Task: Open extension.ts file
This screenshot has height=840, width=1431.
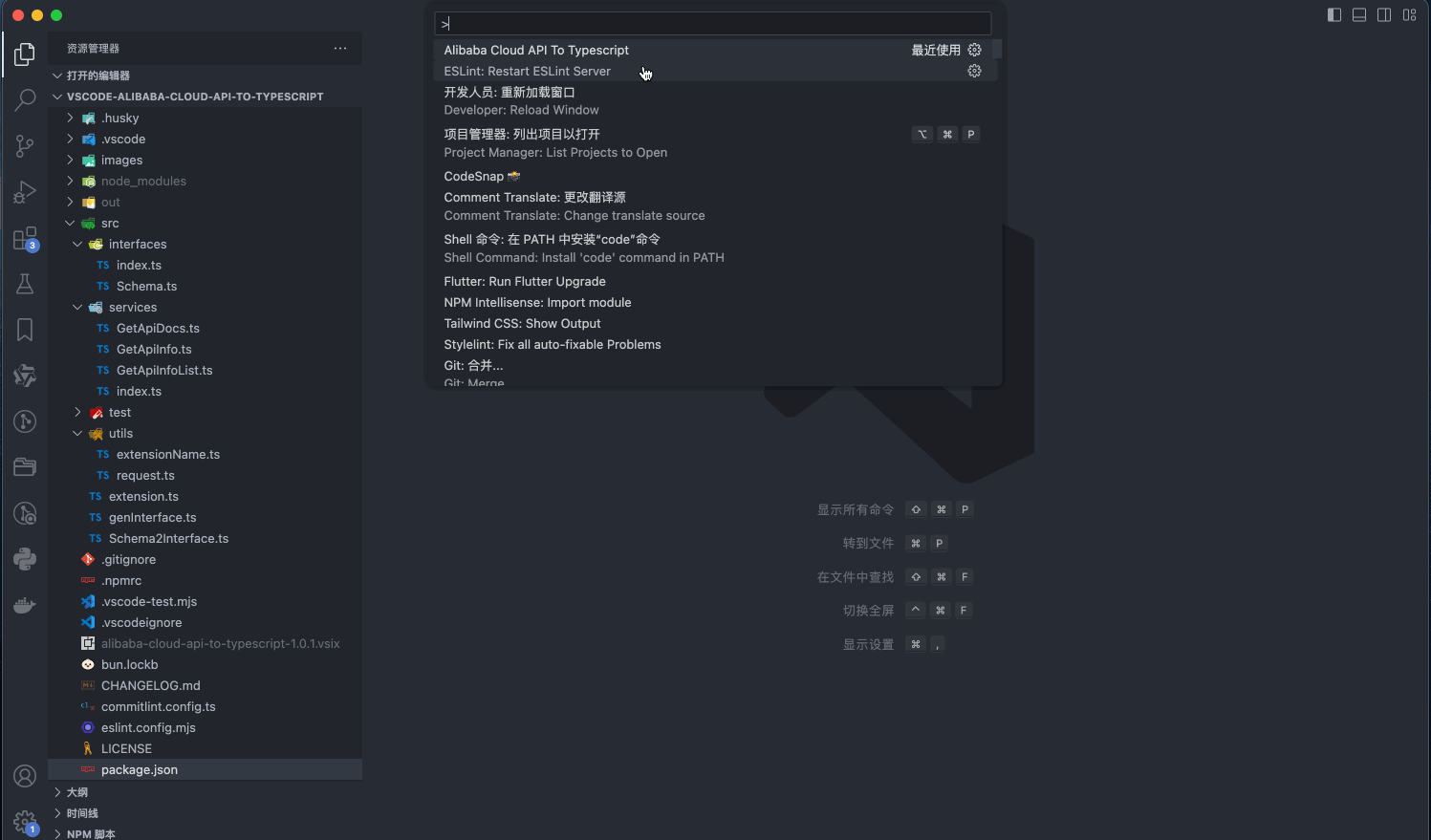Action: click(x=205, y=496)
